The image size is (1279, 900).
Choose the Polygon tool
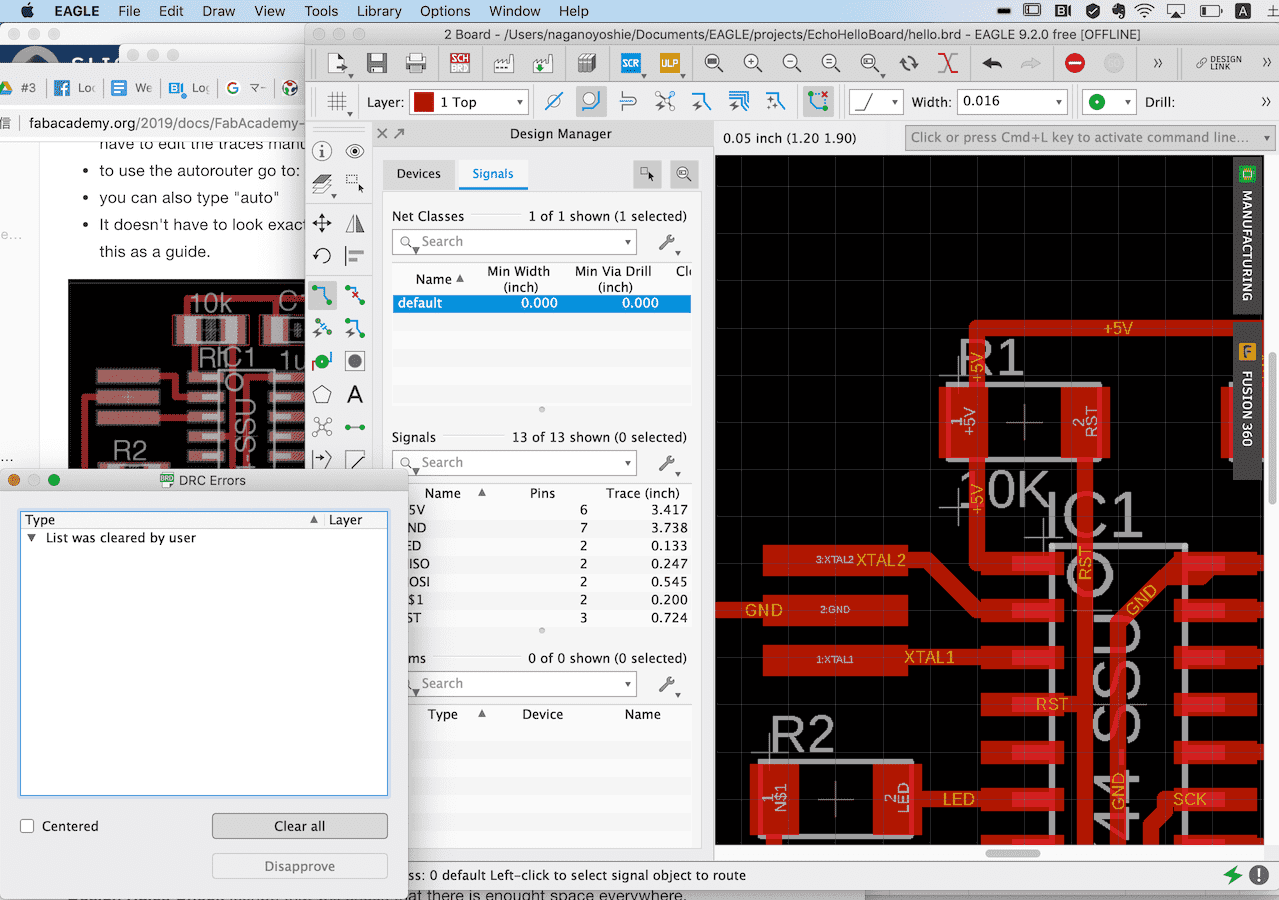pyautogui.click(x=322, y=395)
